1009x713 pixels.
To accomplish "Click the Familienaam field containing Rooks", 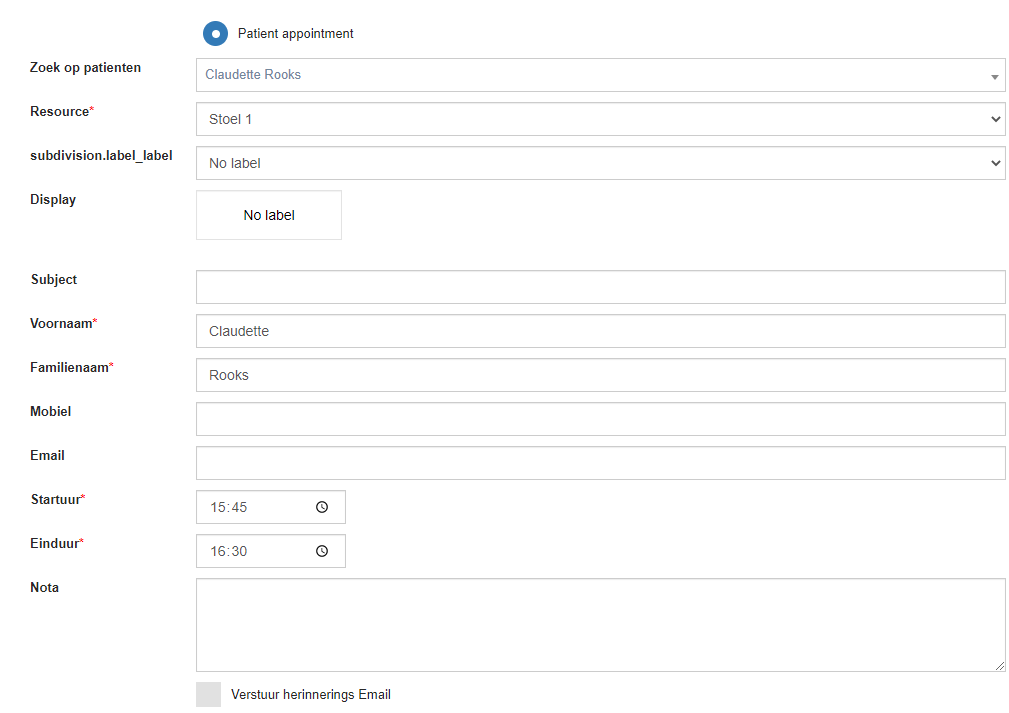I will coord(600,375).
